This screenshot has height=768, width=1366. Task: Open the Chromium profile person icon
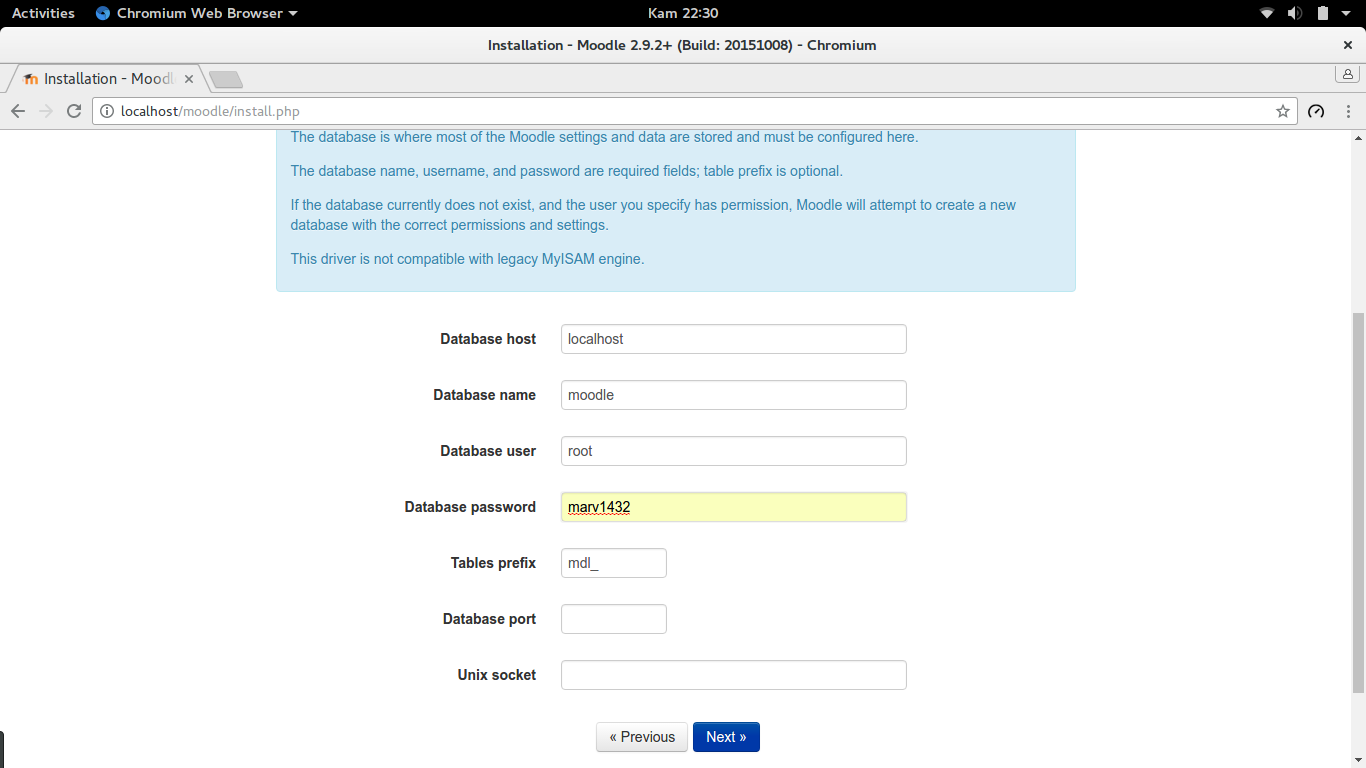1347,75
